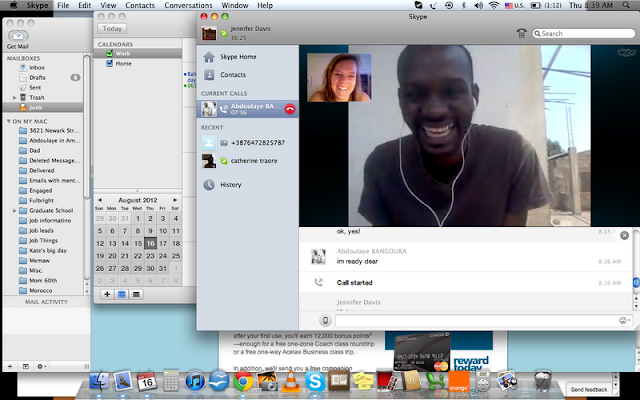The height and width of the screenshot is (400, 640).
Task: Open VLC from the Dock
Action: pyautogui.click(x=291, y=382)
